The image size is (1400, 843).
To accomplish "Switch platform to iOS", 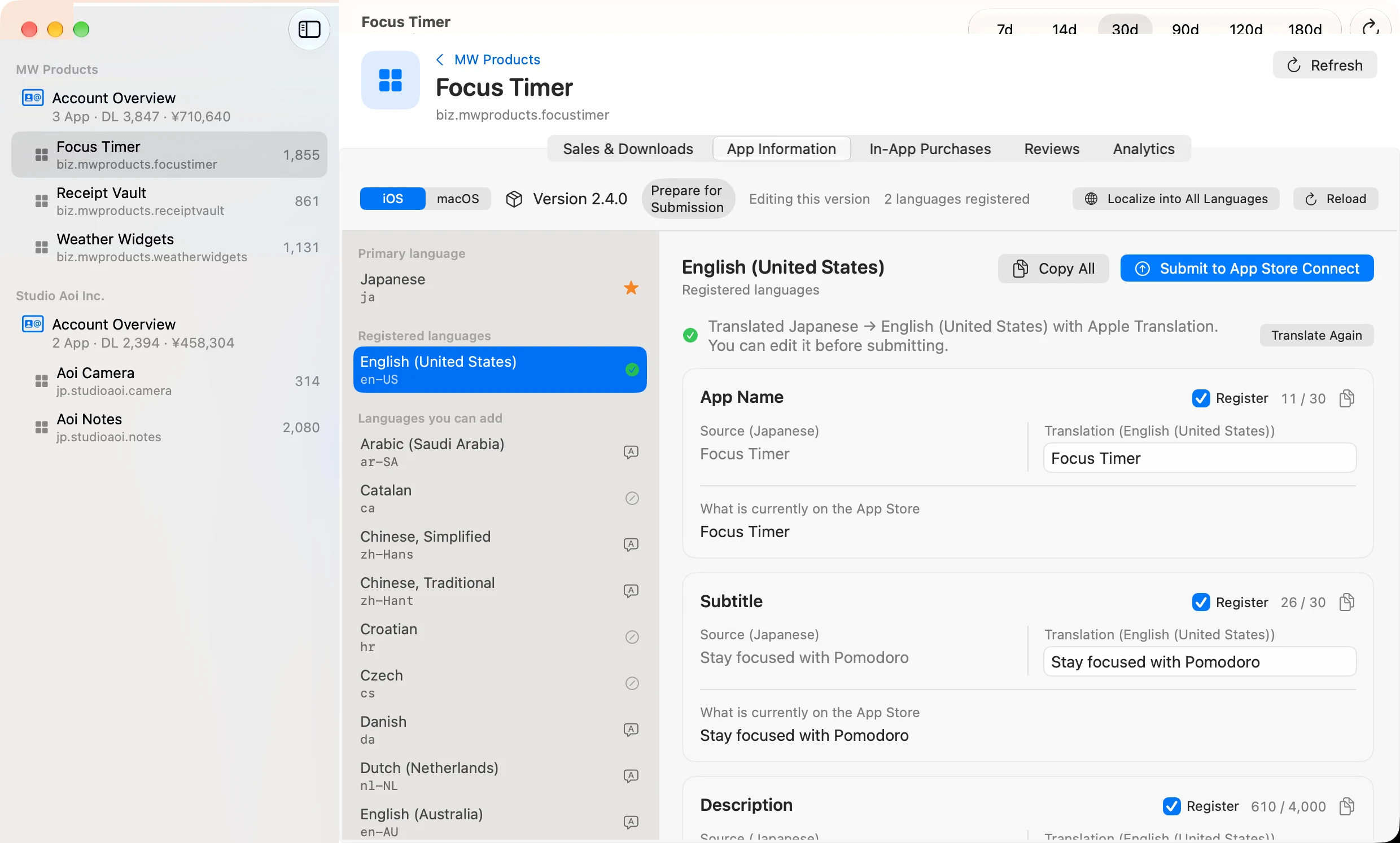I will [x=392, y=199].
